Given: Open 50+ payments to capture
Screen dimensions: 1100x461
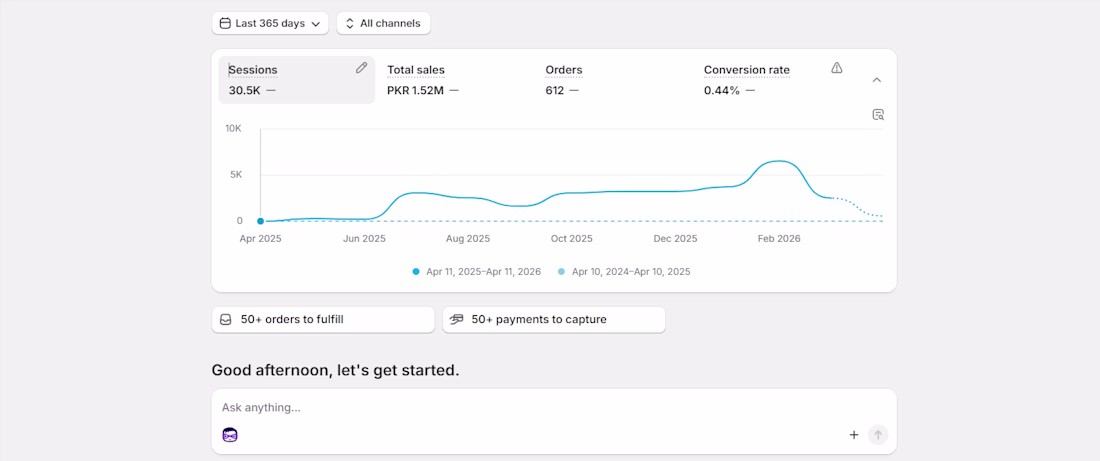Looking at the screenshot, I should point(554,319).
